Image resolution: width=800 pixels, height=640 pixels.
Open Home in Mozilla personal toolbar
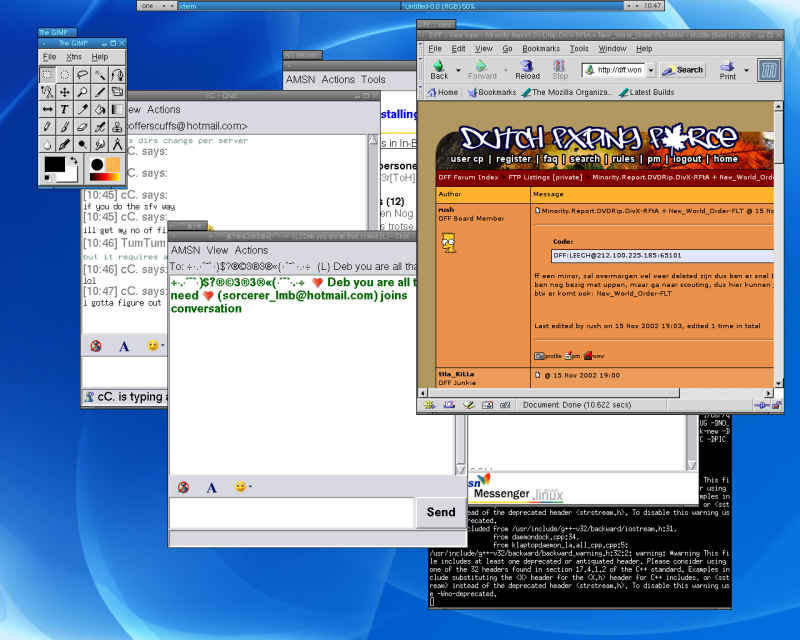[x=443, y=92]
